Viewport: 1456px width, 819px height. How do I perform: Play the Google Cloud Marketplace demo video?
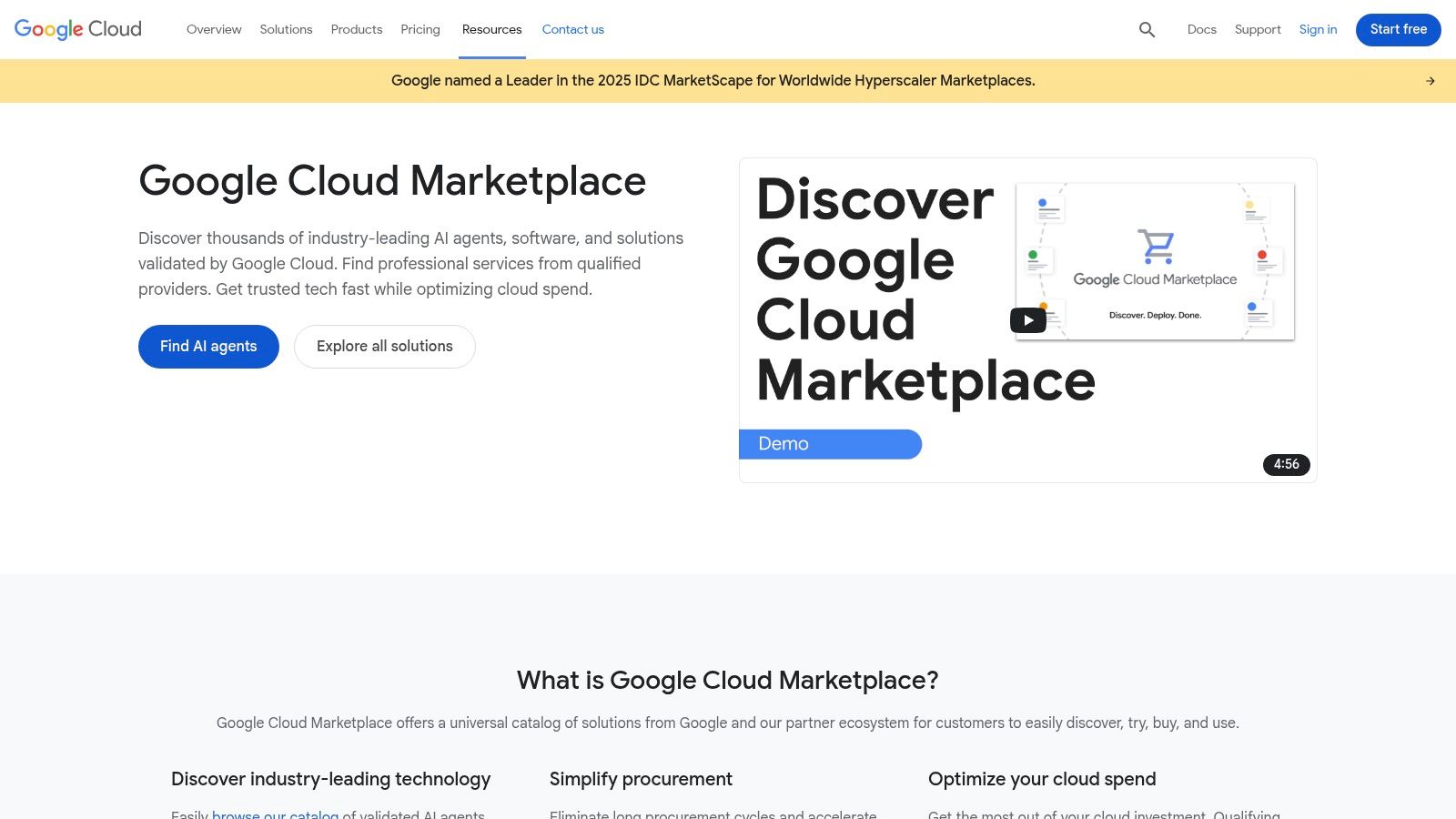pyautogui.click(x=1027, y=319)
